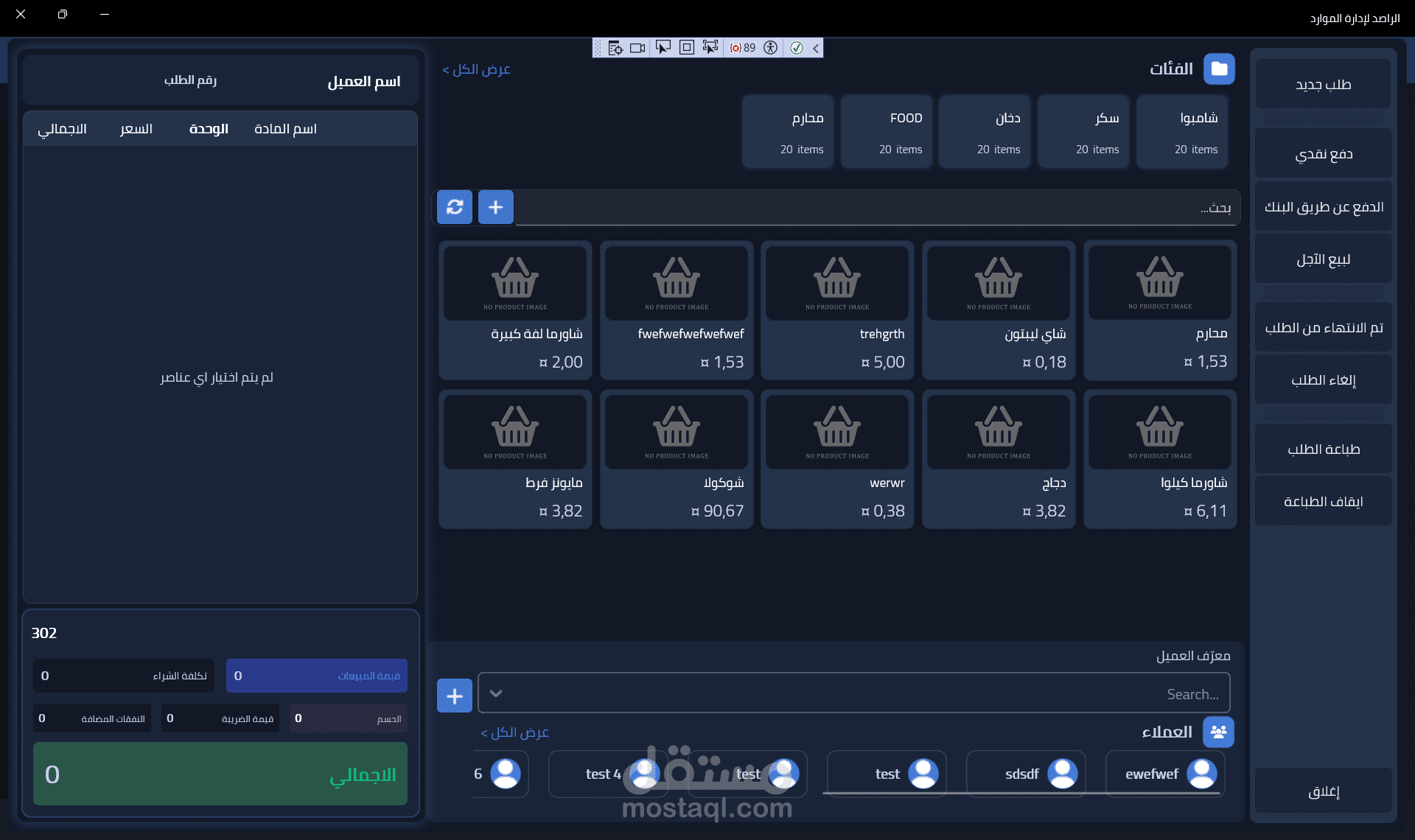Select the FOOD category tile
This screenshot has width=1415, height=840.
(887, 133)
